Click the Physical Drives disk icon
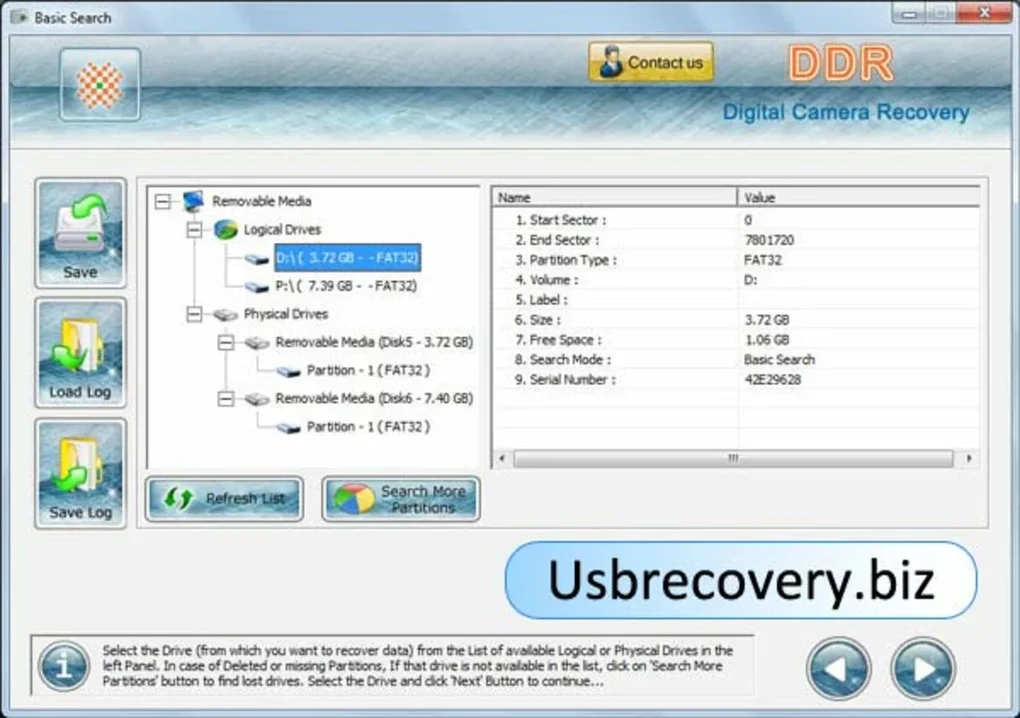This screenshot has width=1020, height=718. click(226, 315)
